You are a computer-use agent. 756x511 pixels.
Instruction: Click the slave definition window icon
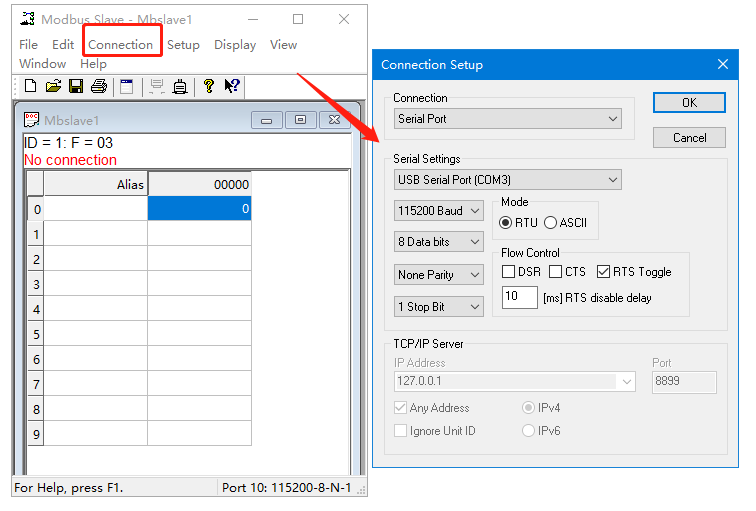(x=126, y=87)
